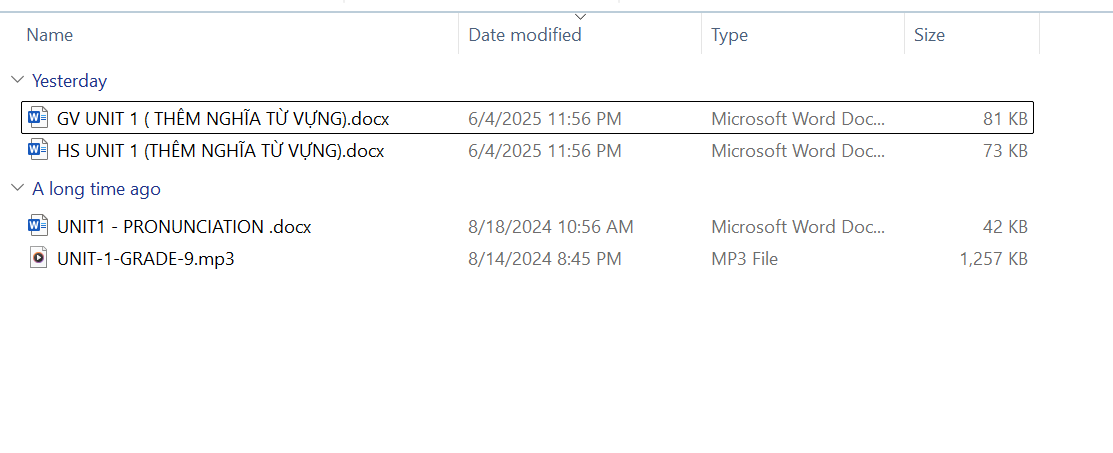Click the Word icon beside GV UNIT 1 file
1113x453 pixels.
[x=38, y=118]
